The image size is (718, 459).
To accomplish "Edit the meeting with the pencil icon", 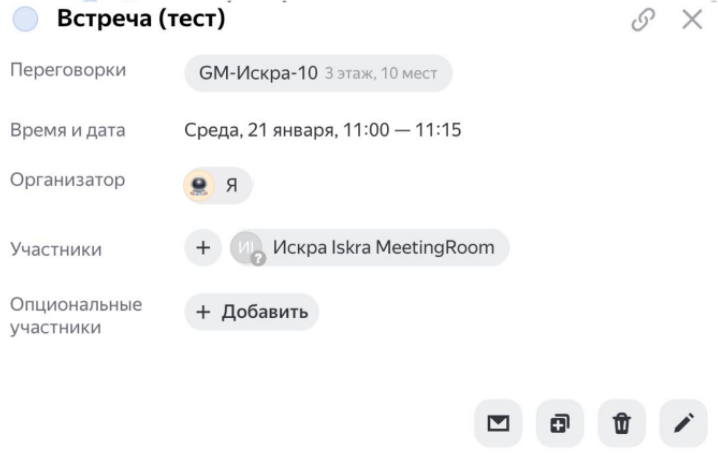I will [x=683, y=425].
